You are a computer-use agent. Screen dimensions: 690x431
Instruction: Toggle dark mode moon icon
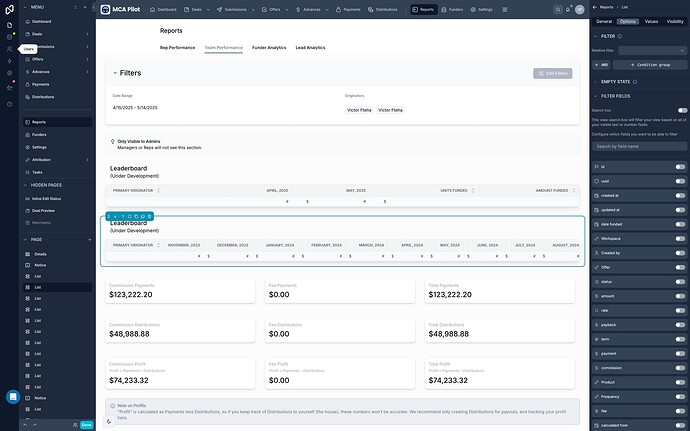tap(109, 421)
